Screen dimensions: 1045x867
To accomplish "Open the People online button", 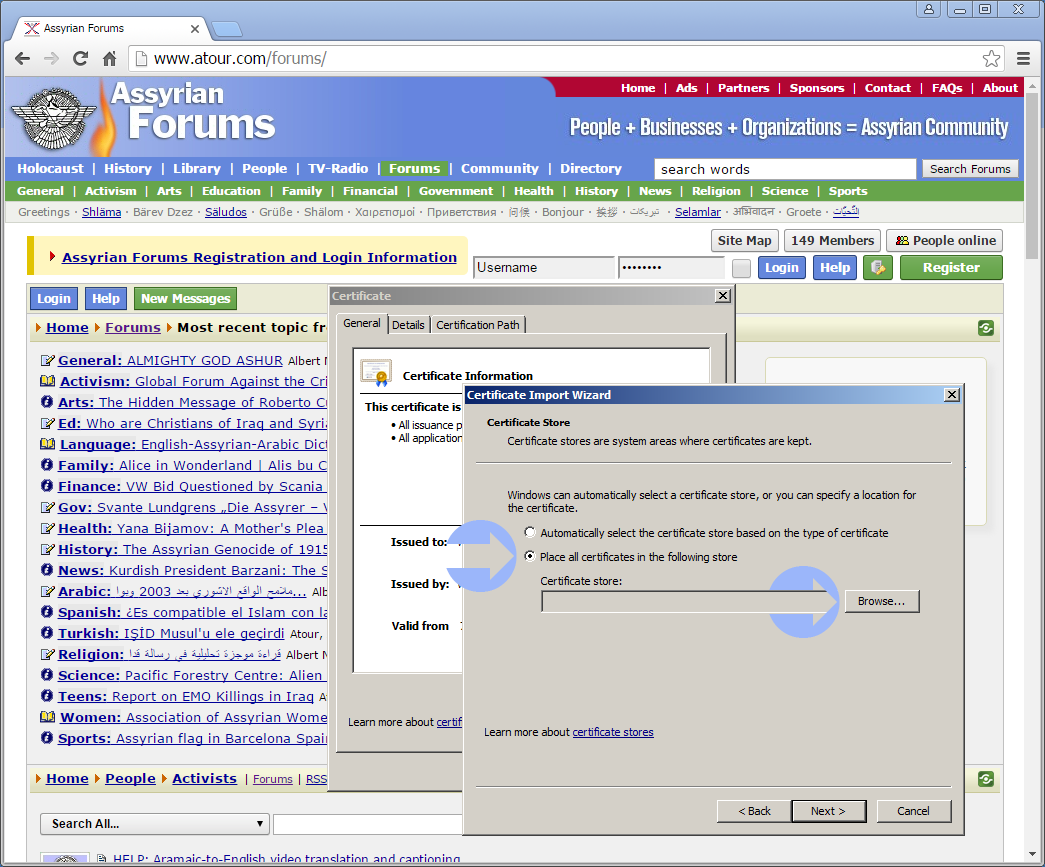I will [x=945, y=241].
